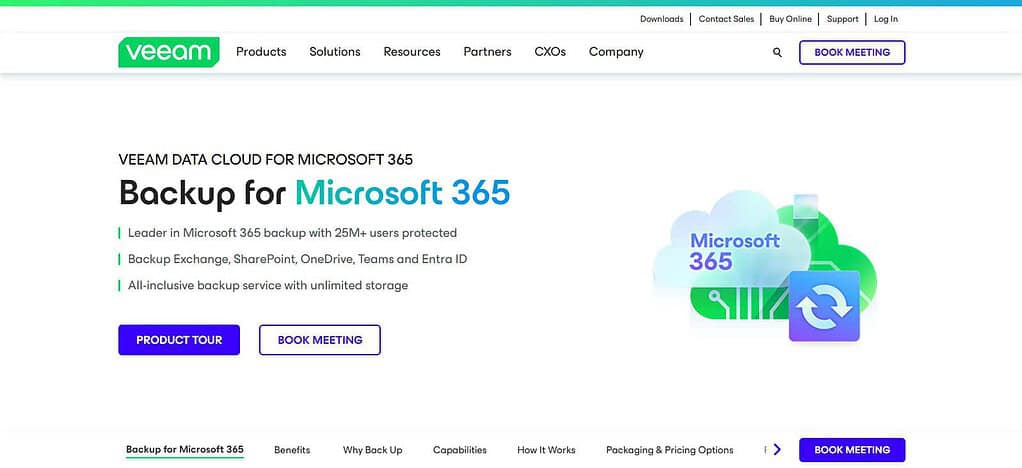Click the Microsoft 365 cloud illustration
Viewport: 1022px width, 468px height.
765,267
